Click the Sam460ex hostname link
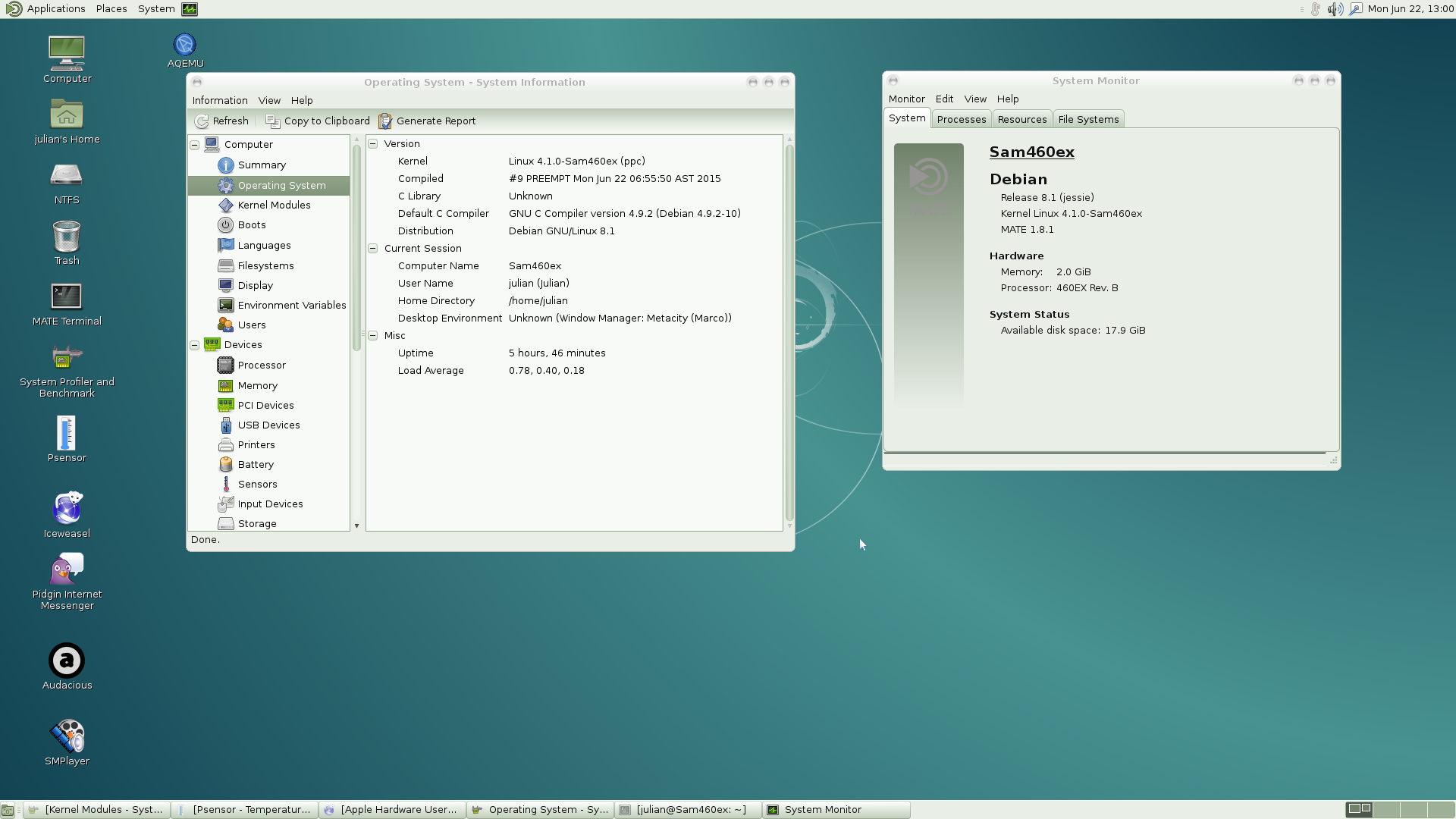 coord(1031,152)
